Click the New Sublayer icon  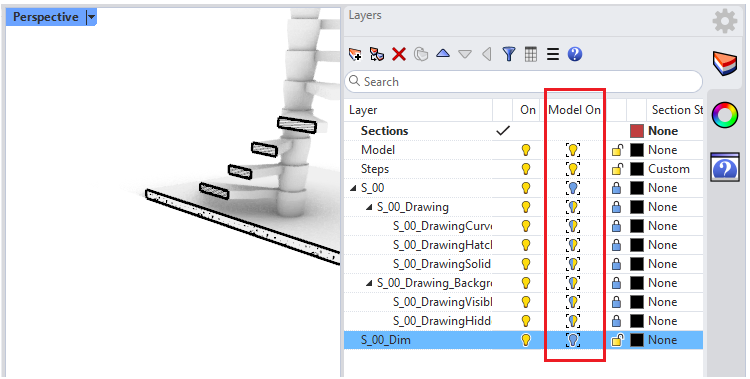point(377,54)
